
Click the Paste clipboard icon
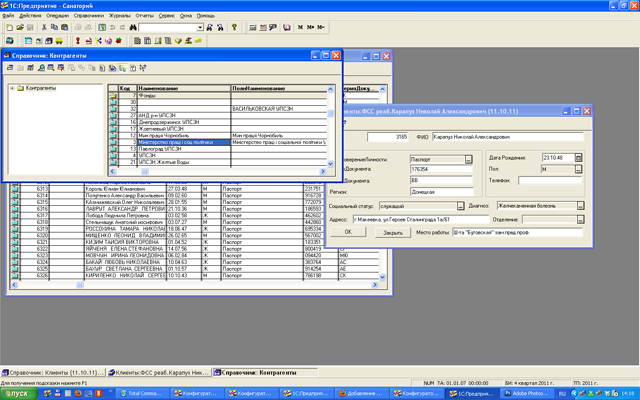coord(64,27)
